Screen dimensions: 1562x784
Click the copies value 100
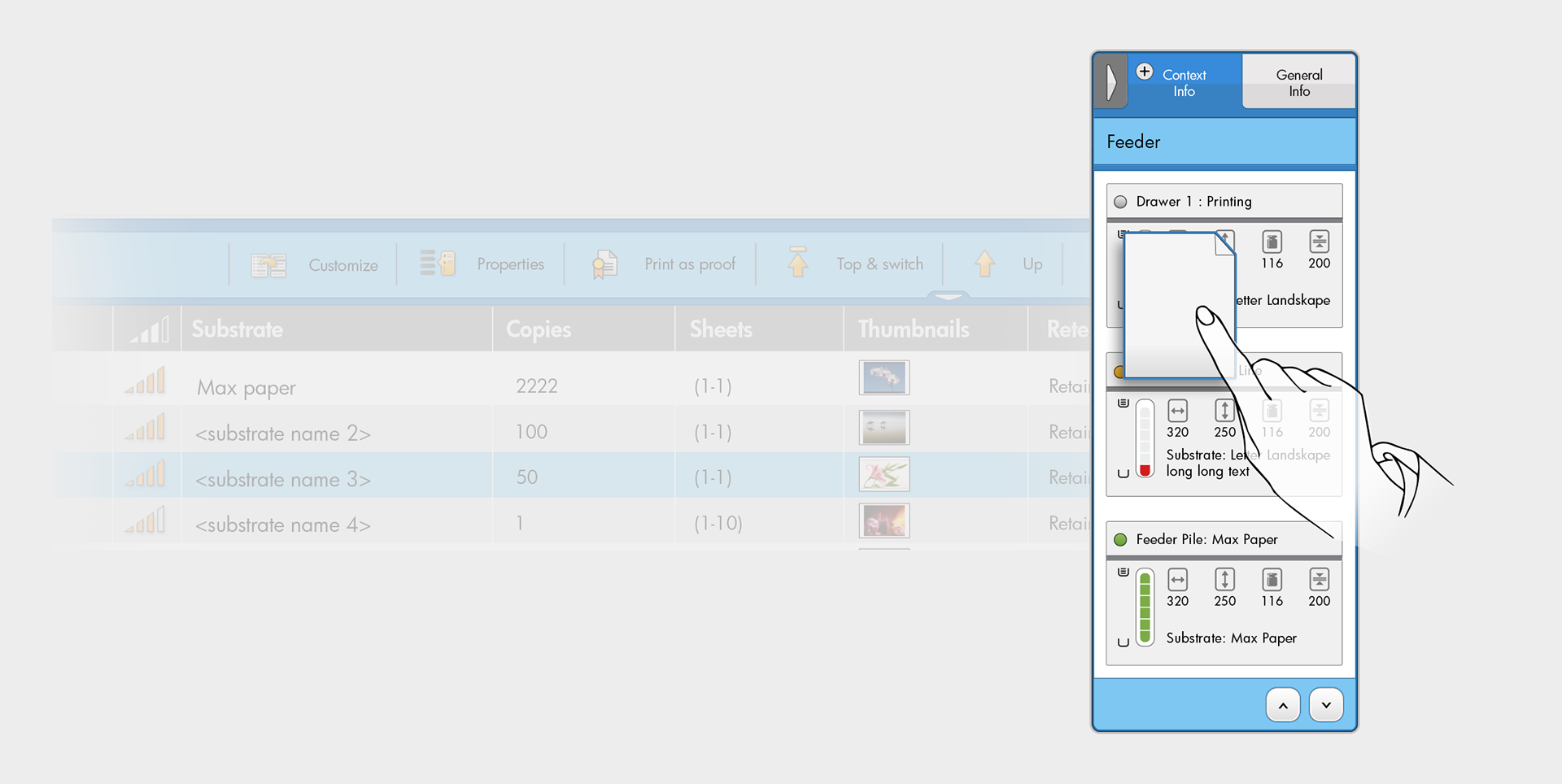tap(531, 432)
